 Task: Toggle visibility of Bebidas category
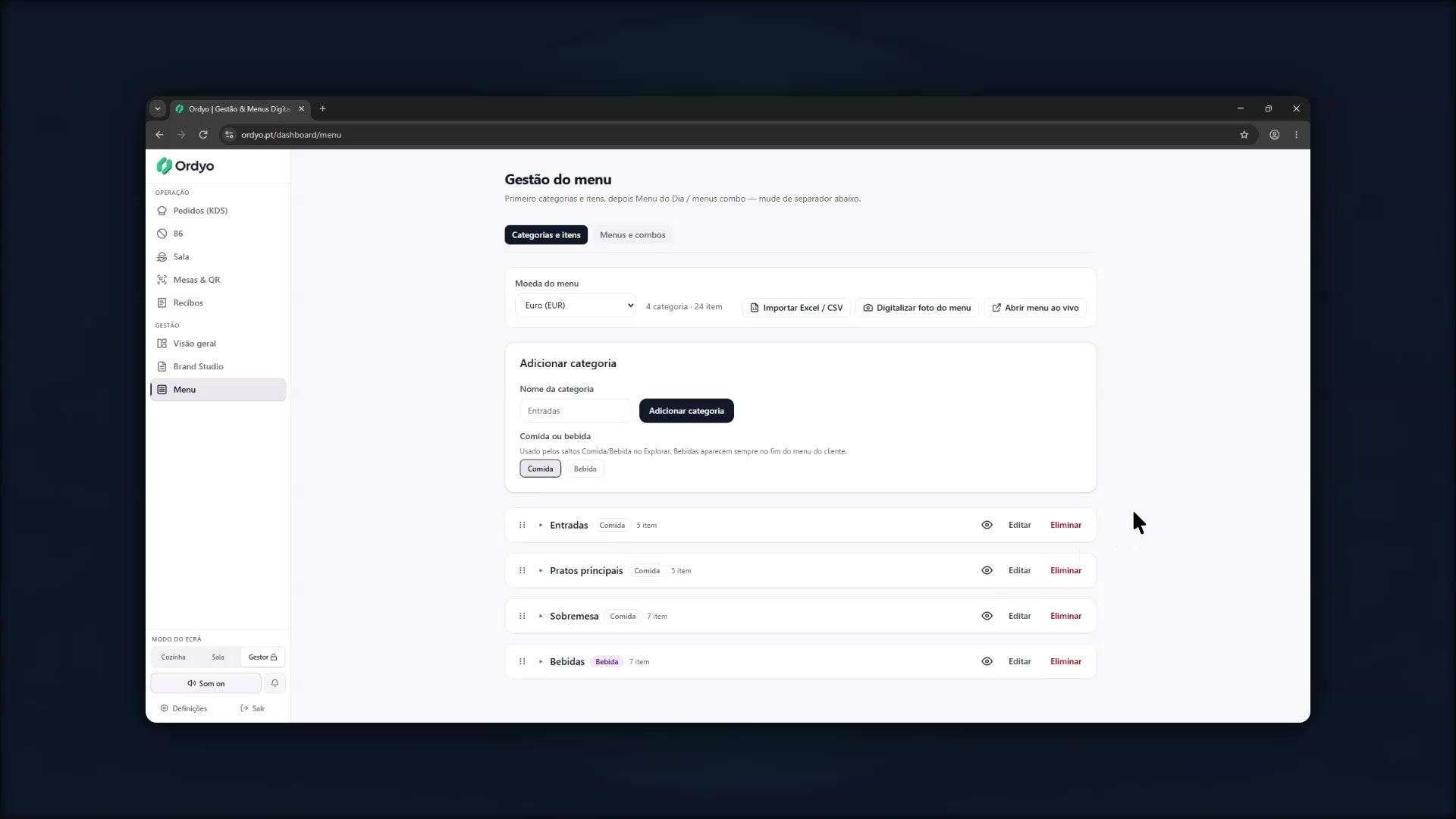[987, 661]
